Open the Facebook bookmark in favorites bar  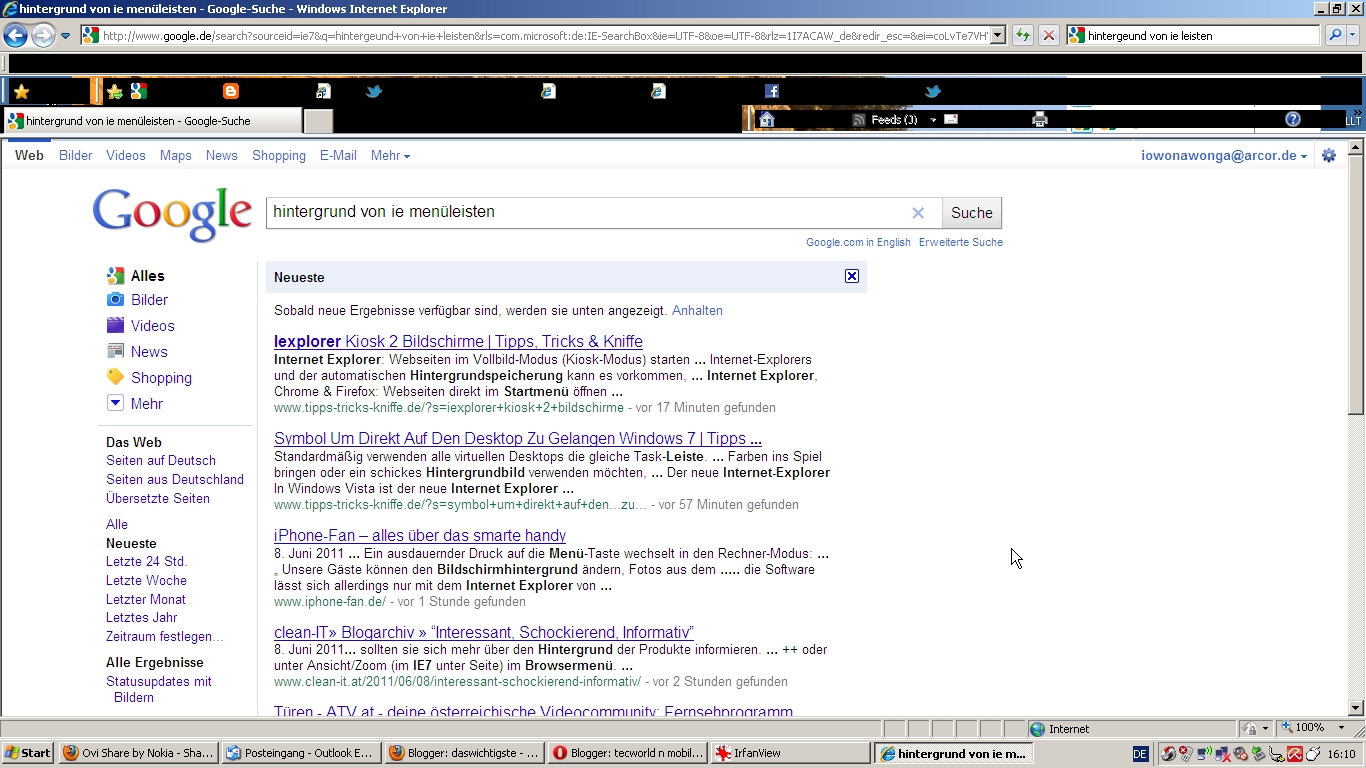[x=771, y=91]
